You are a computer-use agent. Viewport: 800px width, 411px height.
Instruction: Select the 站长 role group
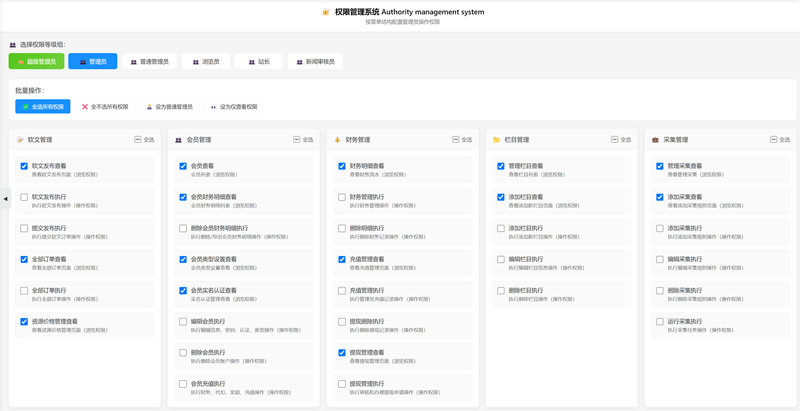coord(259,61)
